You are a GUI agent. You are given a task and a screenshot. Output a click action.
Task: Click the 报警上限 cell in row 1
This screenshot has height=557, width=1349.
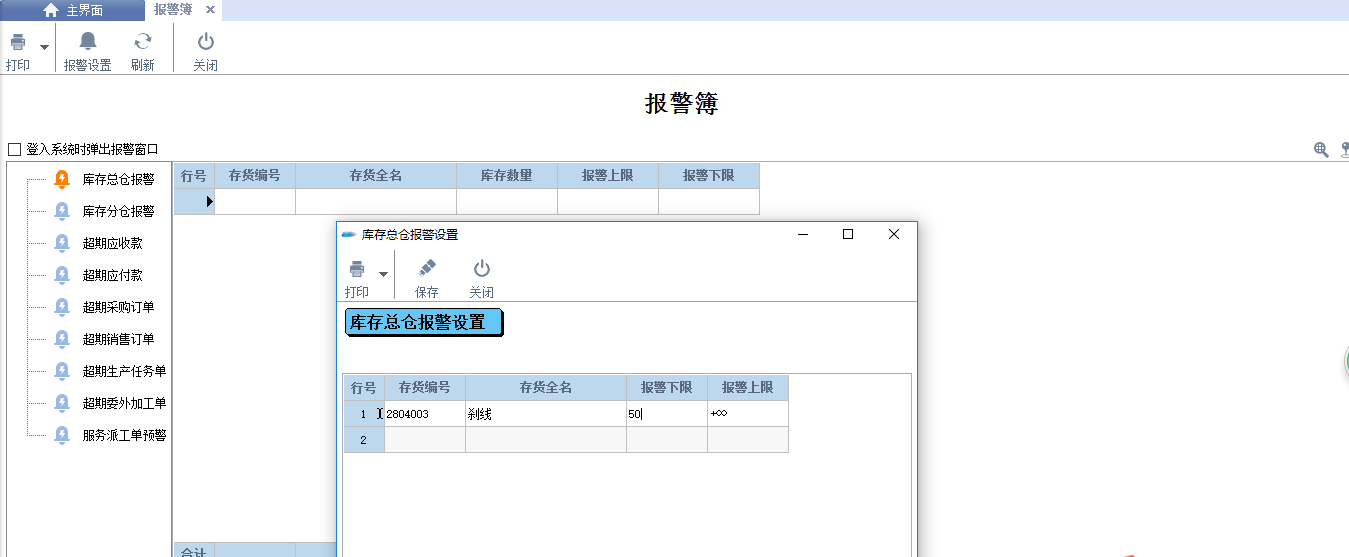pyautogui.click(x=747, y=414)
